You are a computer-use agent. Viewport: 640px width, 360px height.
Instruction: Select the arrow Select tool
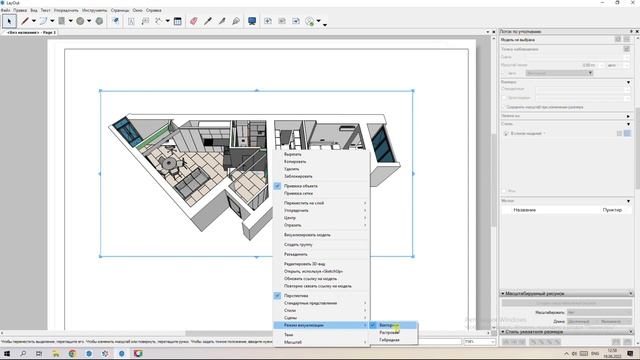9,21
